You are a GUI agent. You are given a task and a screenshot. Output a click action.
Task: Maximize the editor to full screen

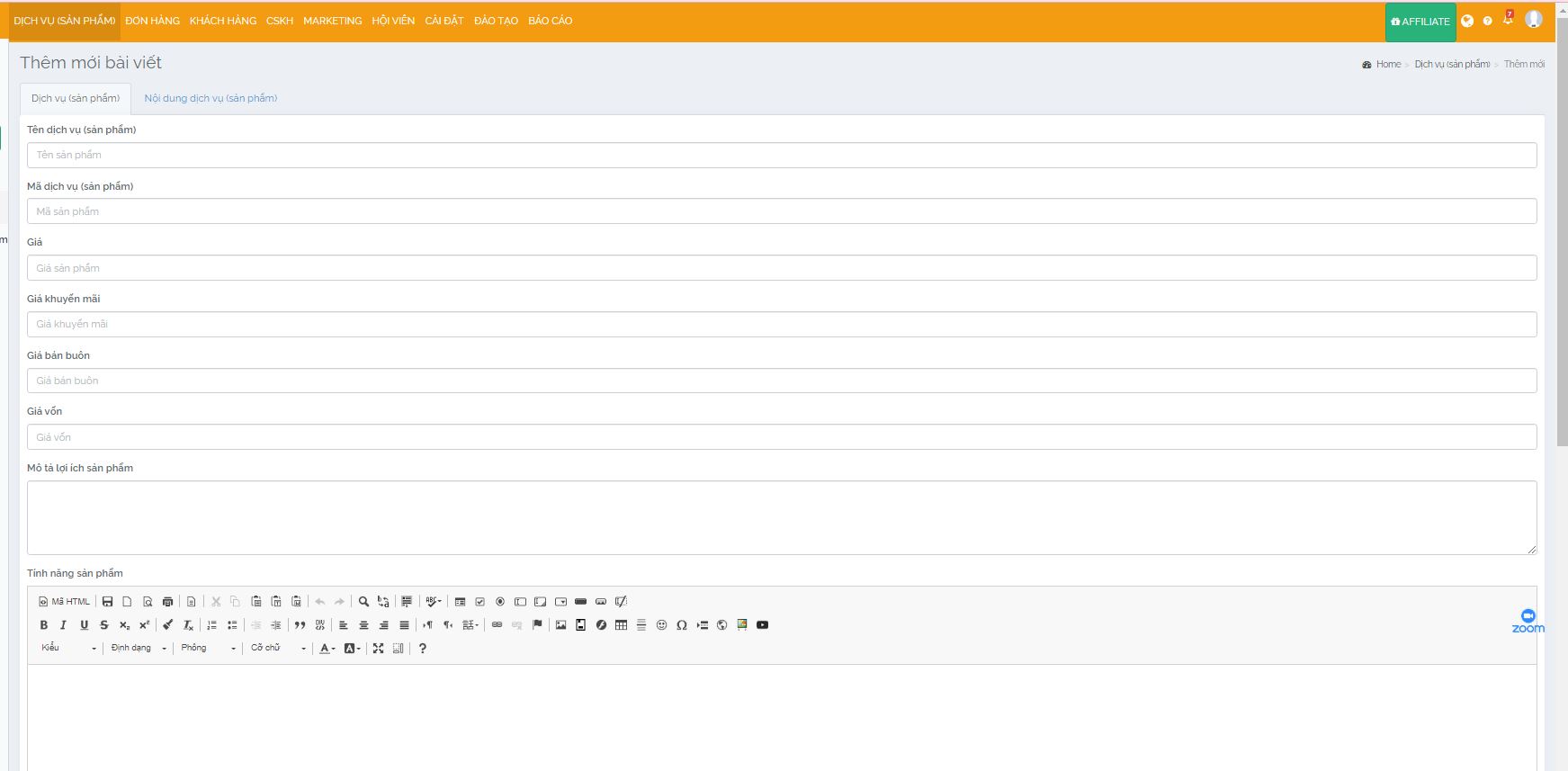tap(378, 649)
